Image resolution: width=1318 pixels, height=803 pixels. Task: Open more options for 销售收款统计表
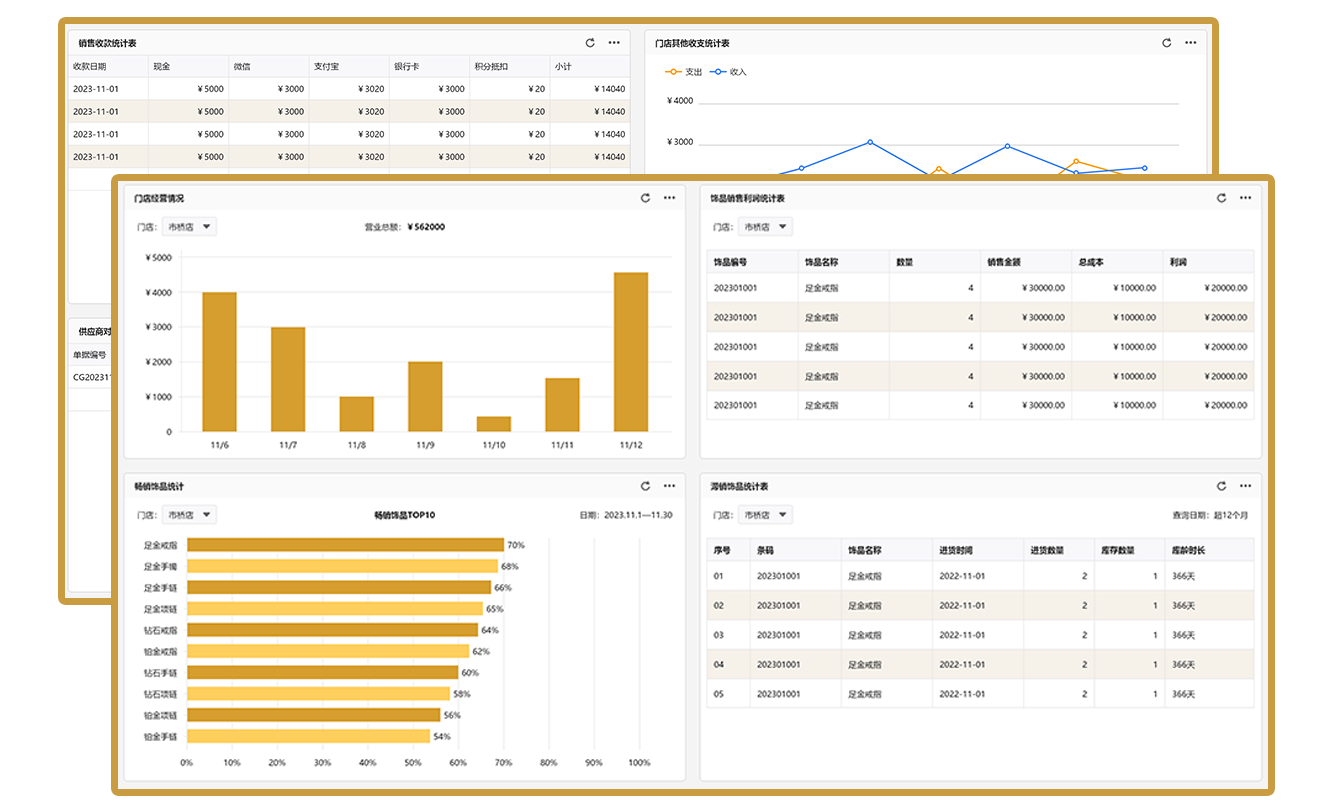pos(614,43)
